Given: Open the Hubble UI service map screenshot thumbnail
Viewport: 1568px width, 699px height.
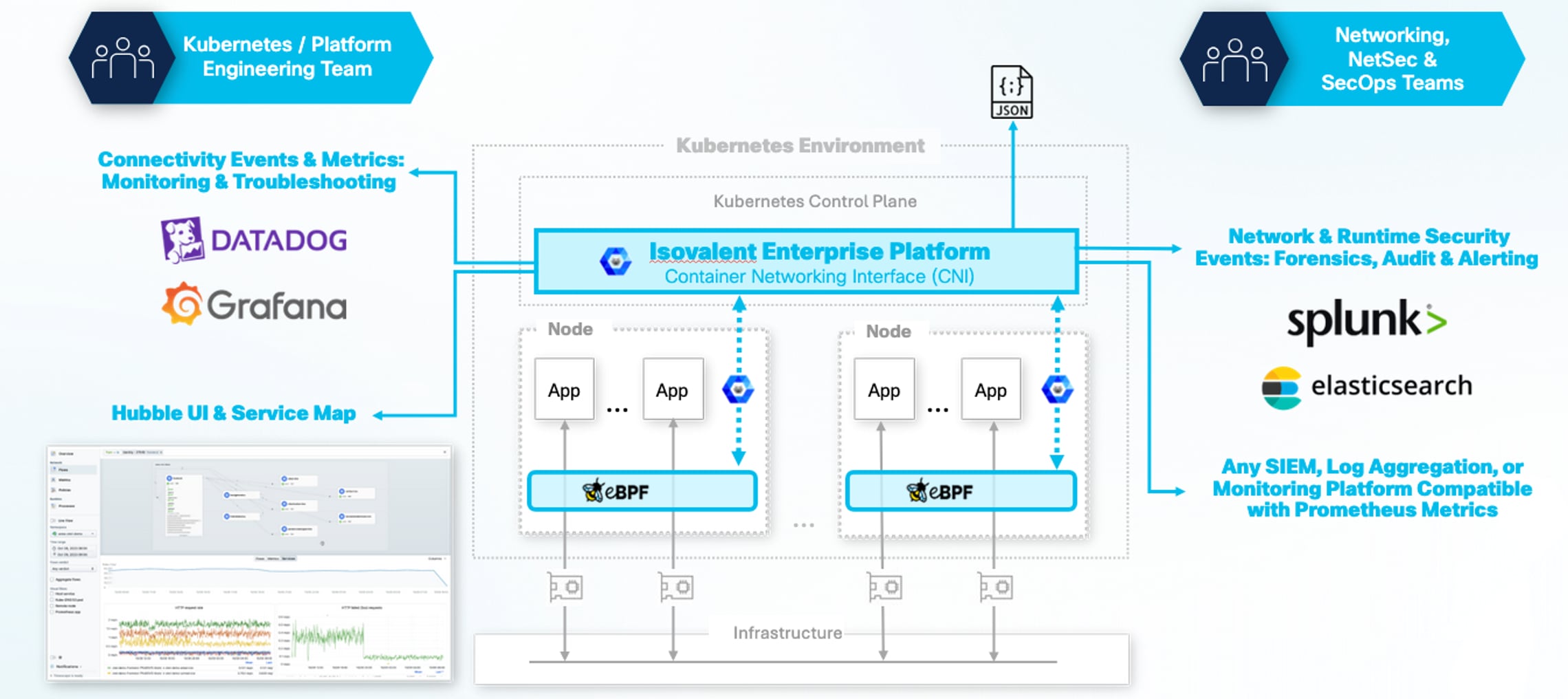Looking at the screenshot, I should [250, 563].
